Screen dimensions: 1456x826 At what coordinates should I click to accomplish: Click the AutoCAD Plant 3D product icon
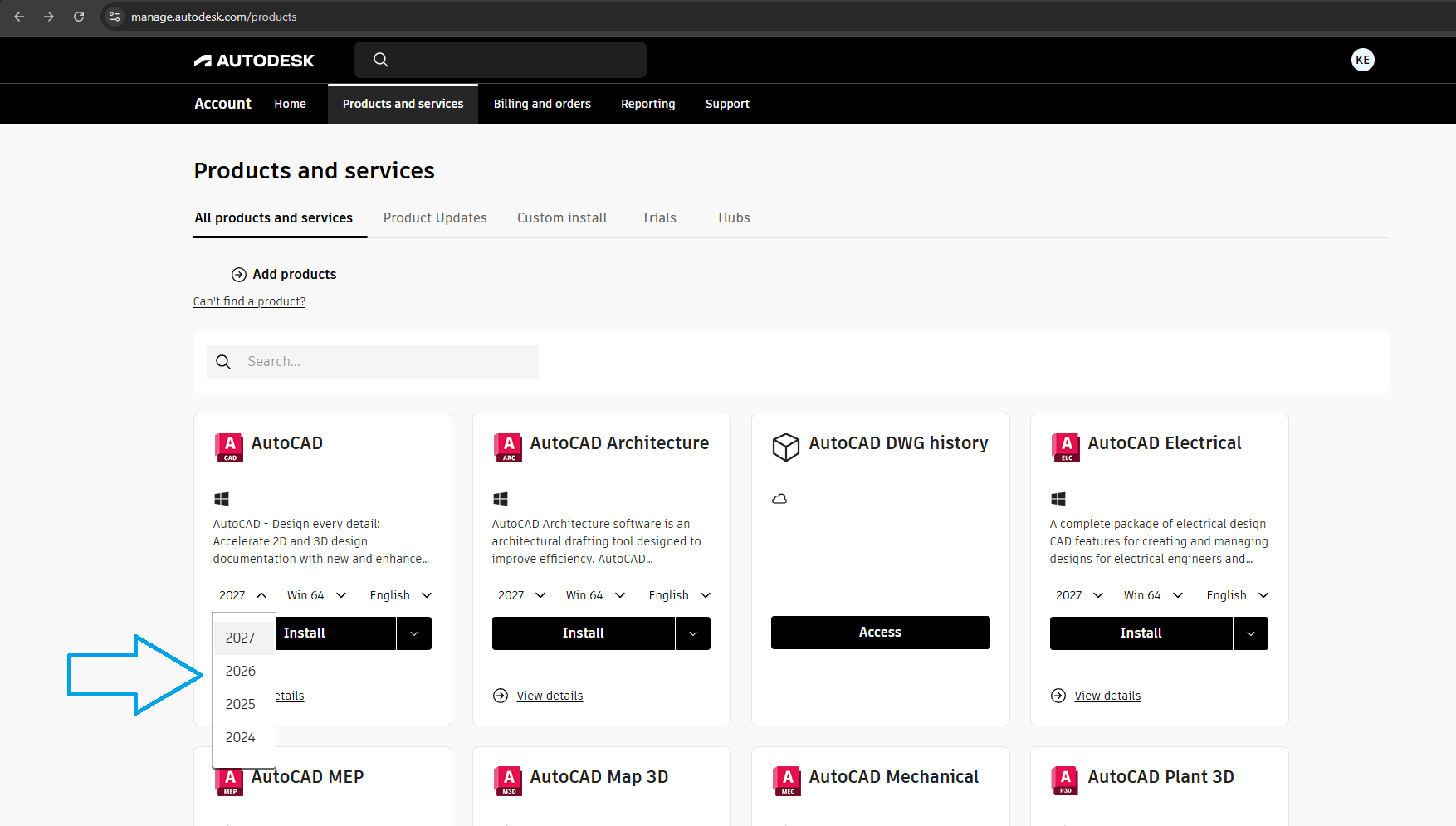(x=1066, y=780)
